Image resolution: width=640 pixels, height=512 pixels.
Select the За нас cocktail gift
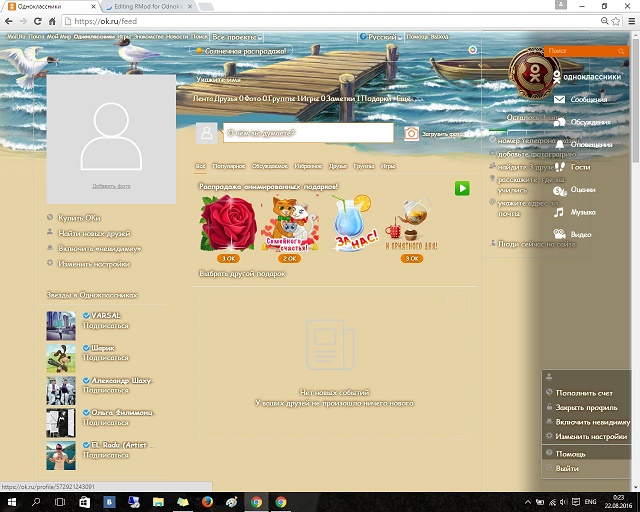point(353,223)
